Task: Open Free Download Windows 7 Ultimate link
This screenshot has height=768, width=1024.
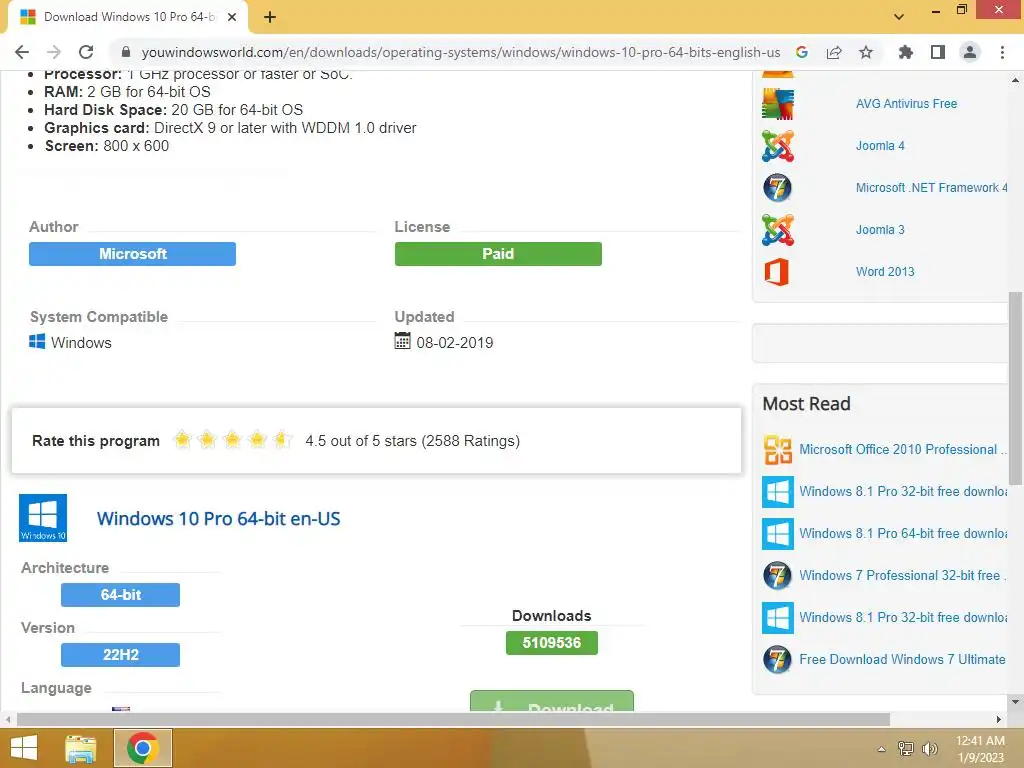Action: pos(903,660)
